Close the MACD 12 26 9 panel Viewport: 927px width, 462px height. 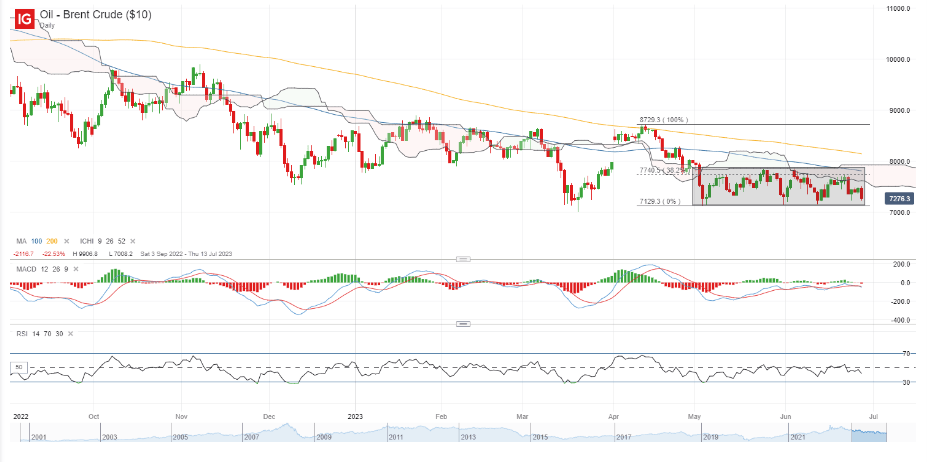[77, 270]
